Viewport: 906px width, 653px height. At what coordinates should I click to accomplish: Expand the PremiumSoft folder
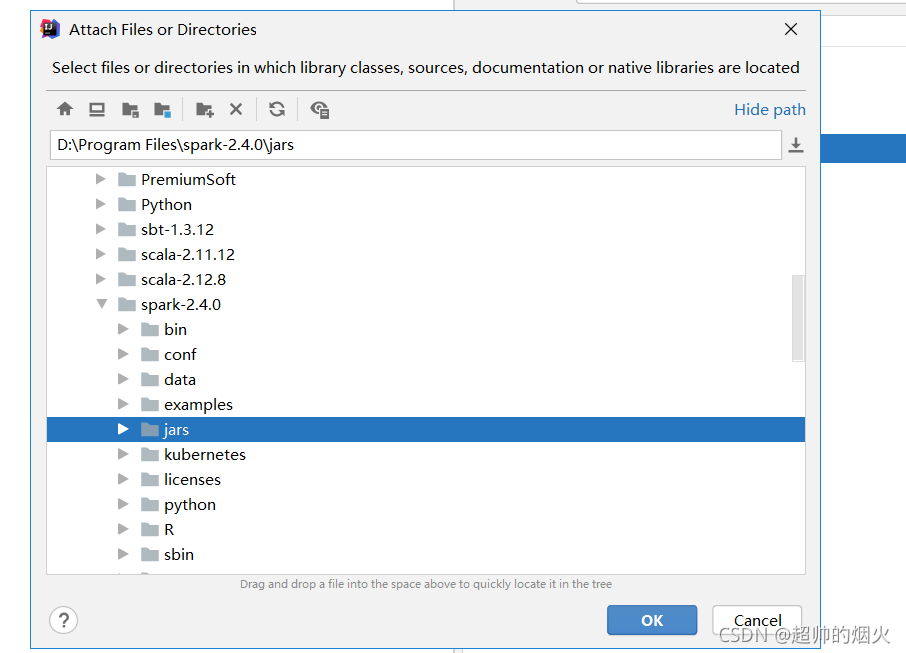101,179
